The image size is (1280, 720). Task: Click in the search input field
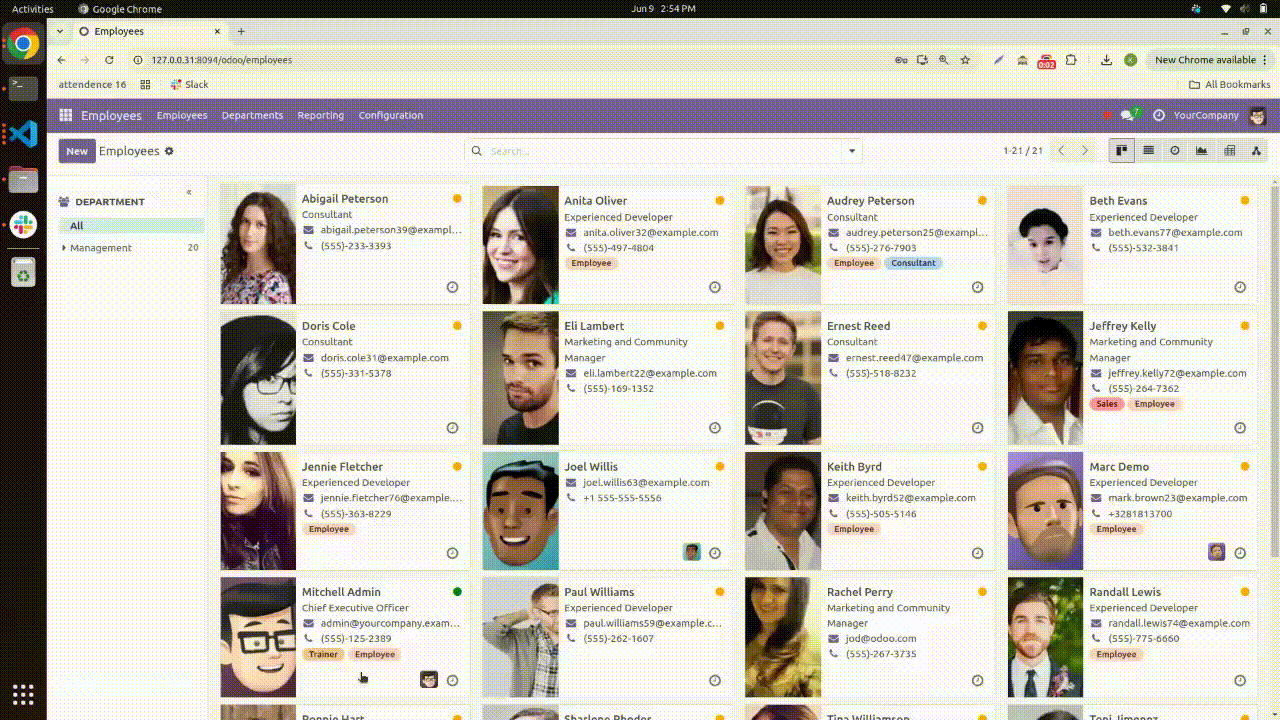(x=660, y=151)
